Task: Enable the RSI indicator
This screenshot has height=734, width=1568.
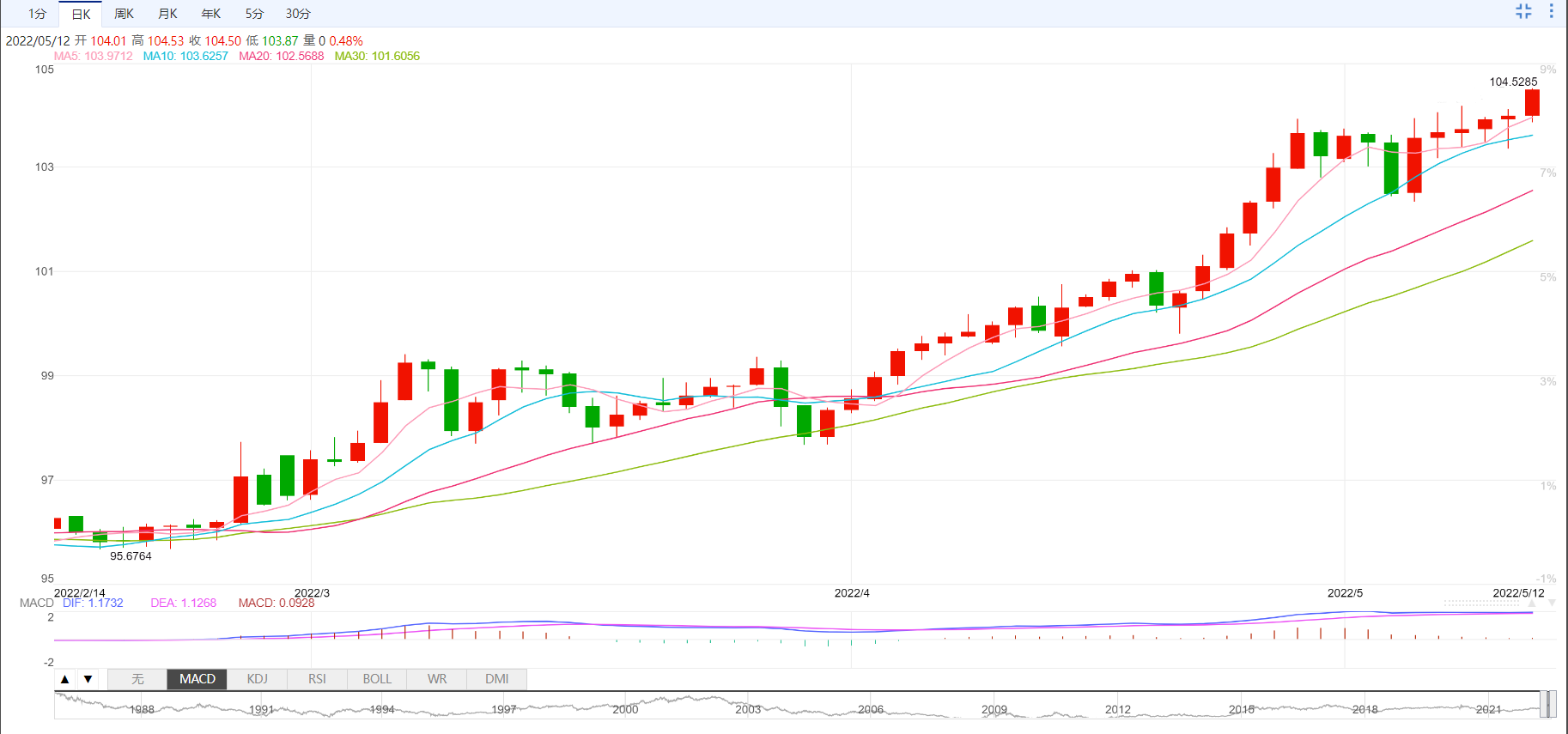Action: point(317,679)
